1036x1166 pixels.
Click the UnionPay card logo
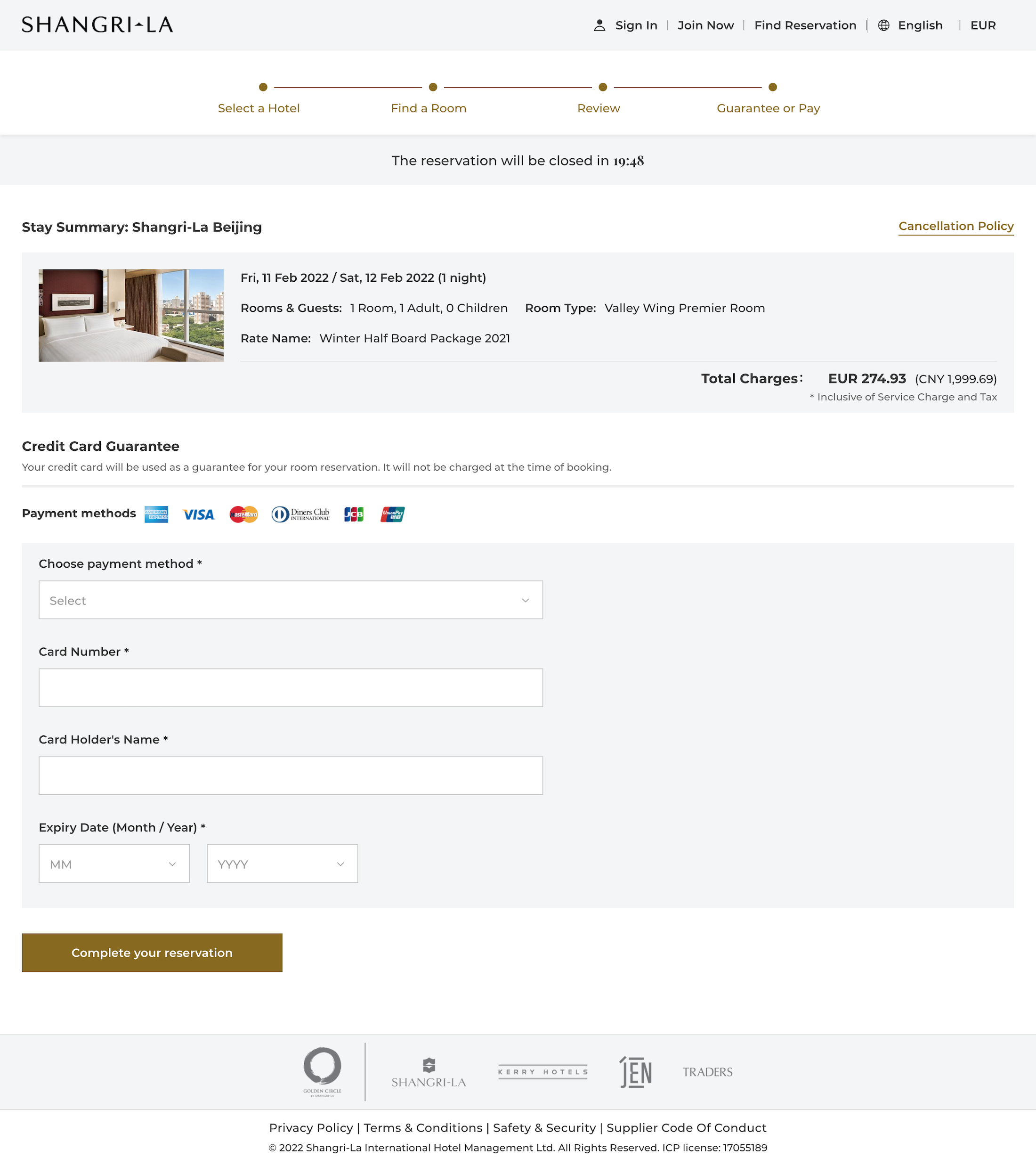coord(392,514)
